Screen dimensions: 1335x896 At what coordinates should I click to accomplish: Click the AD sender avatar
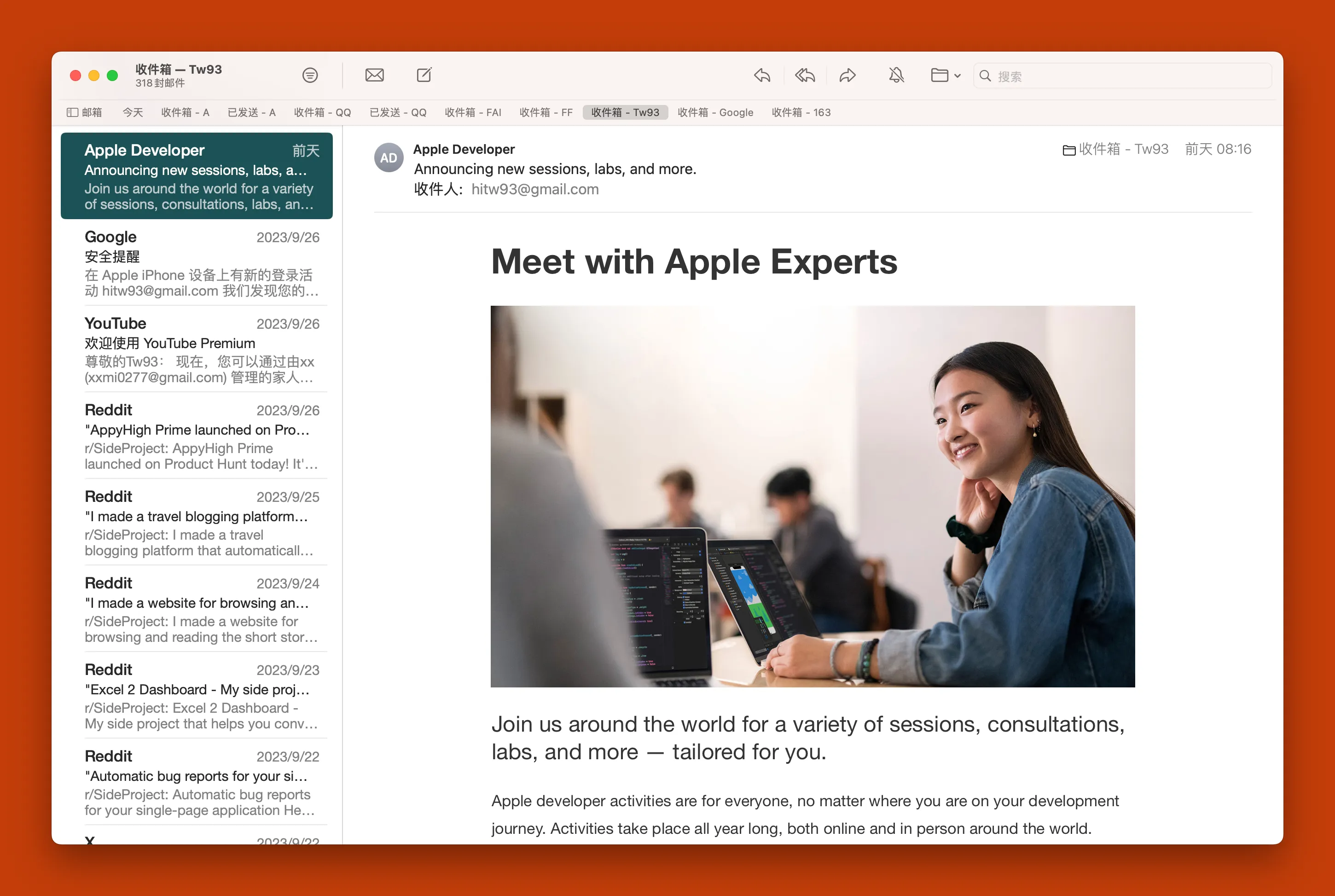coord(389,158)
